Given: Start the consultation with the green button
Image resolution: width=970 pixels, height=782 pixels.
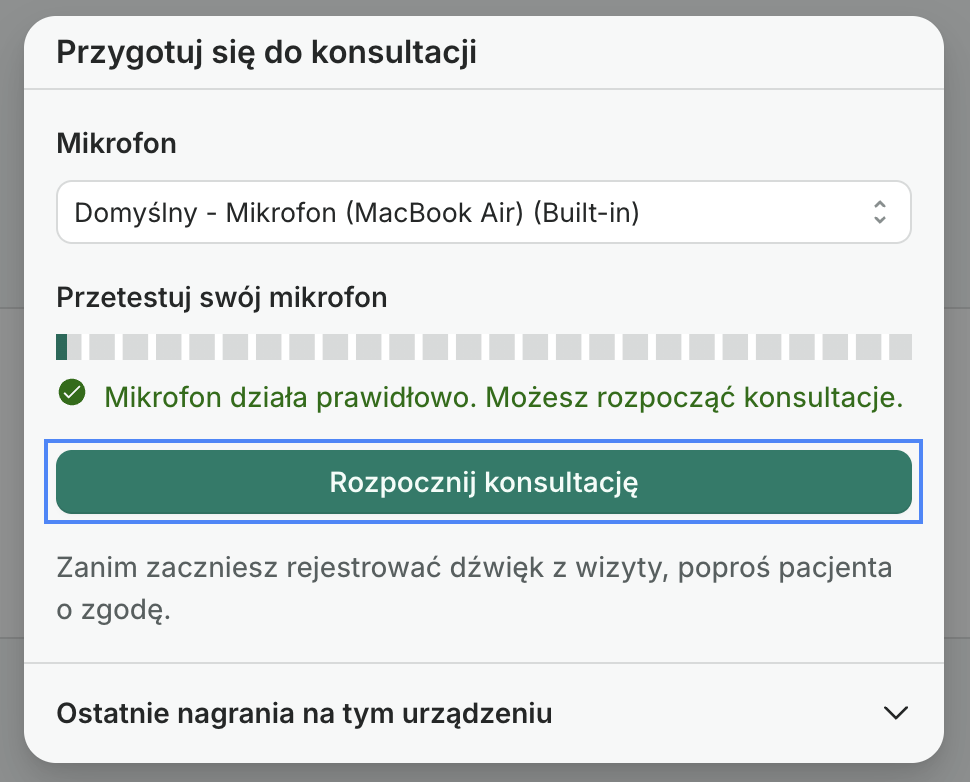Looking at the screenshot, I should pos(484,482).
